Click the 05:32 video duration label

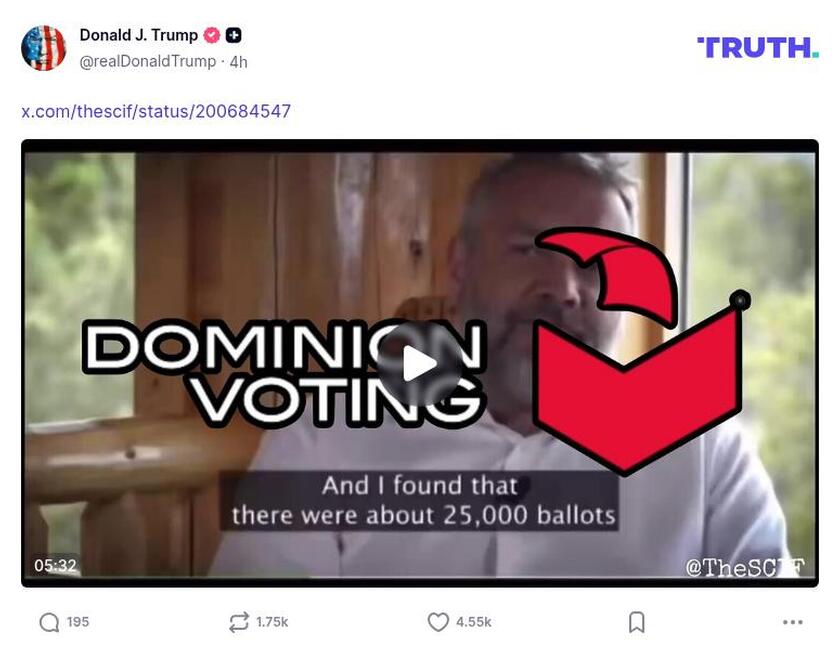click(x=55, y=564)
